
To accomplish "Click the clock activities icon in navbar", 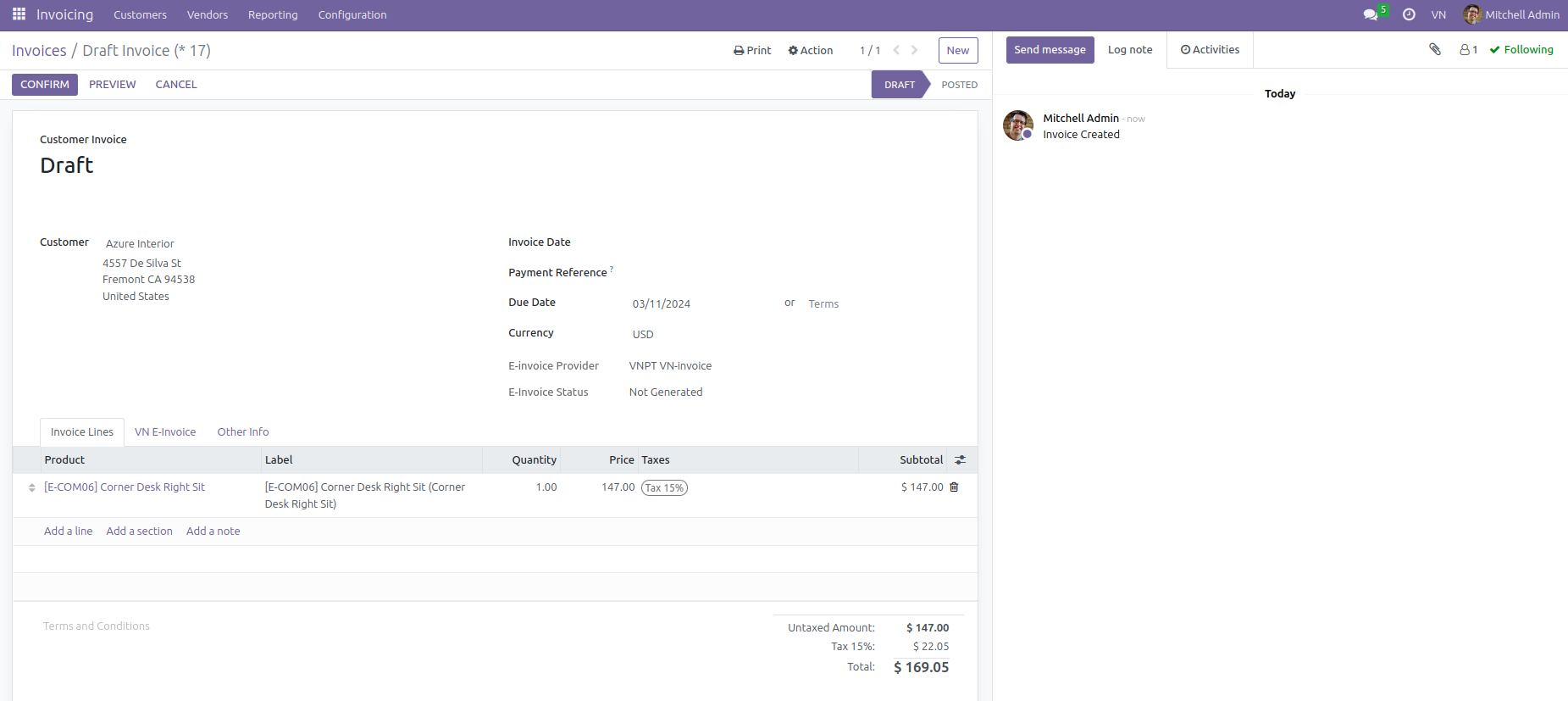I will pyautogui.click(x=1409, y=14).
